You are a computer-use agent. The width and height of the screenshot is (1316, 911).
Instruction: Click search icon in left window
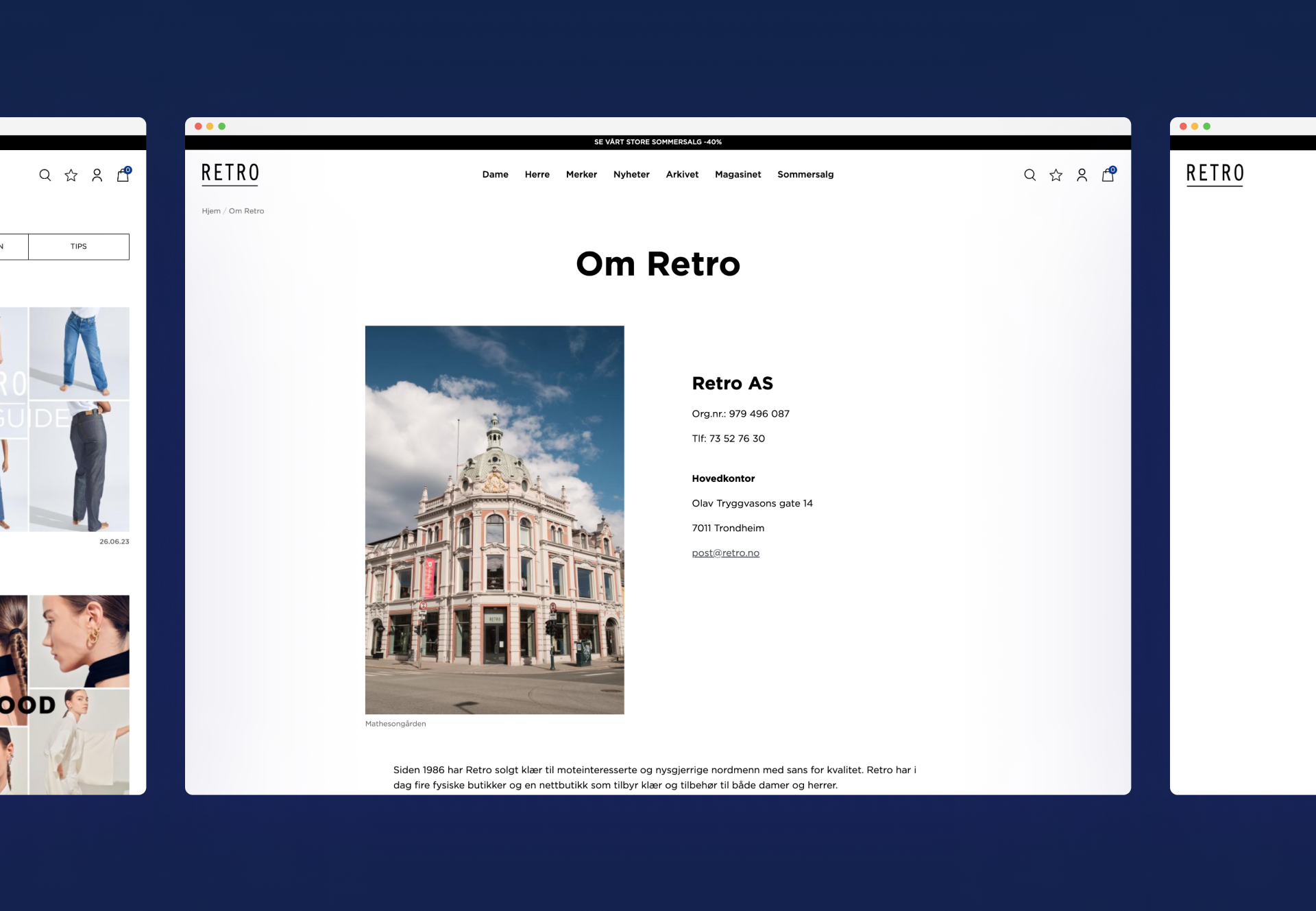tap(45, 175)
